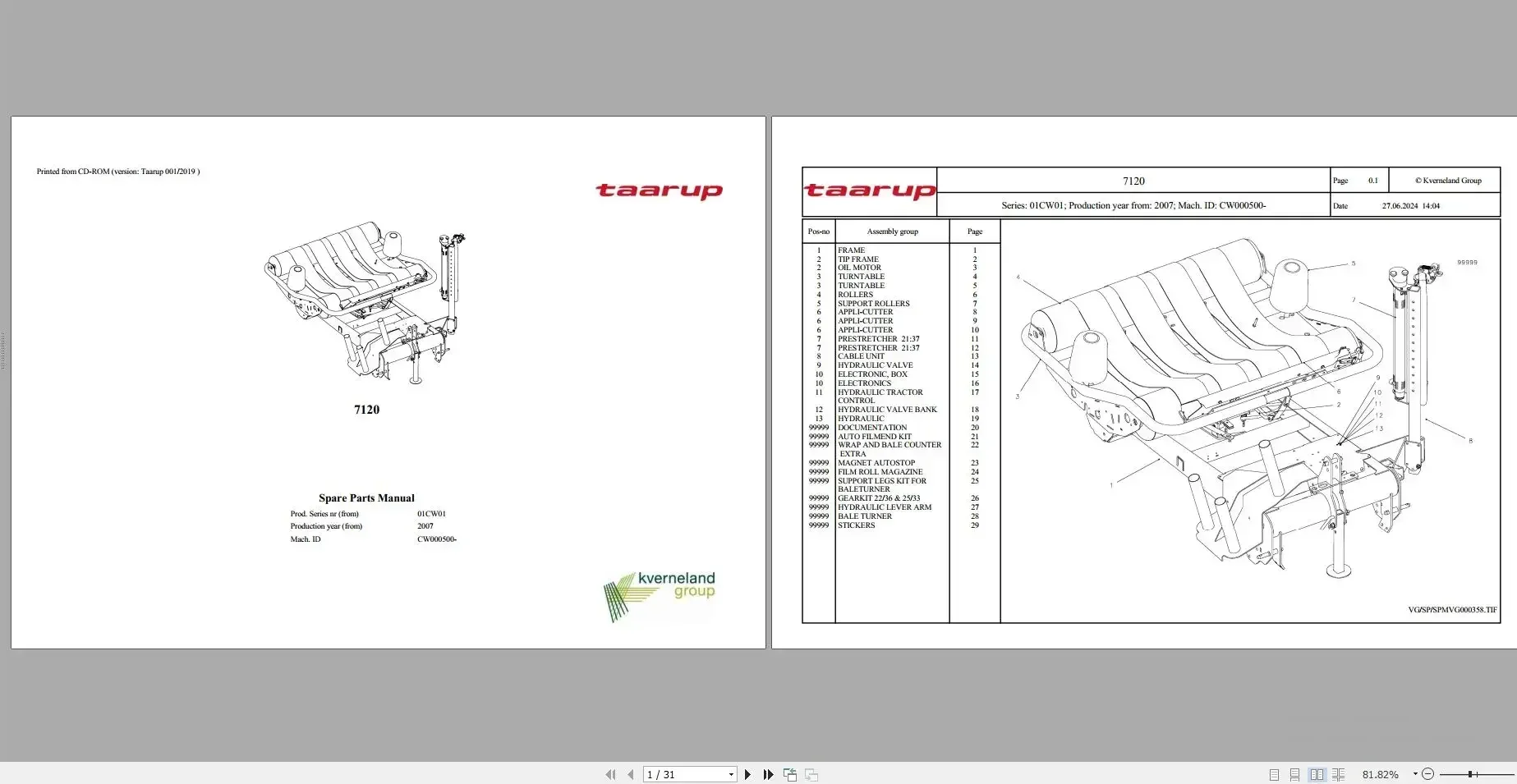Jump to the first page of the document
1517x784 pixels.
[x=610, y=774]
